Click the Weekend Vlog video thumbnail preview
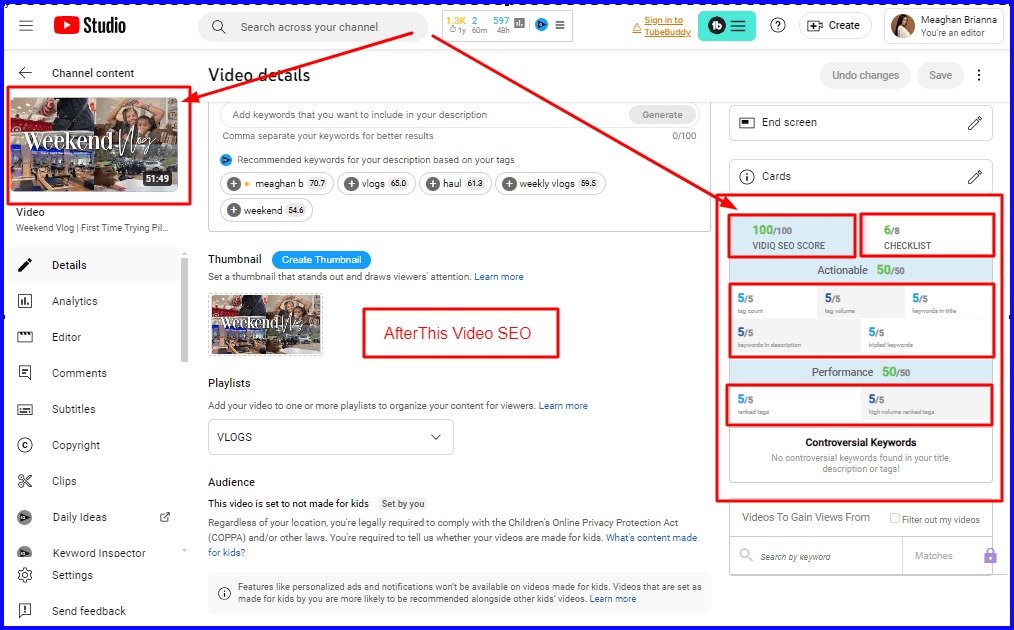Viewport: 1014px width, 630px height. point(94,144)
